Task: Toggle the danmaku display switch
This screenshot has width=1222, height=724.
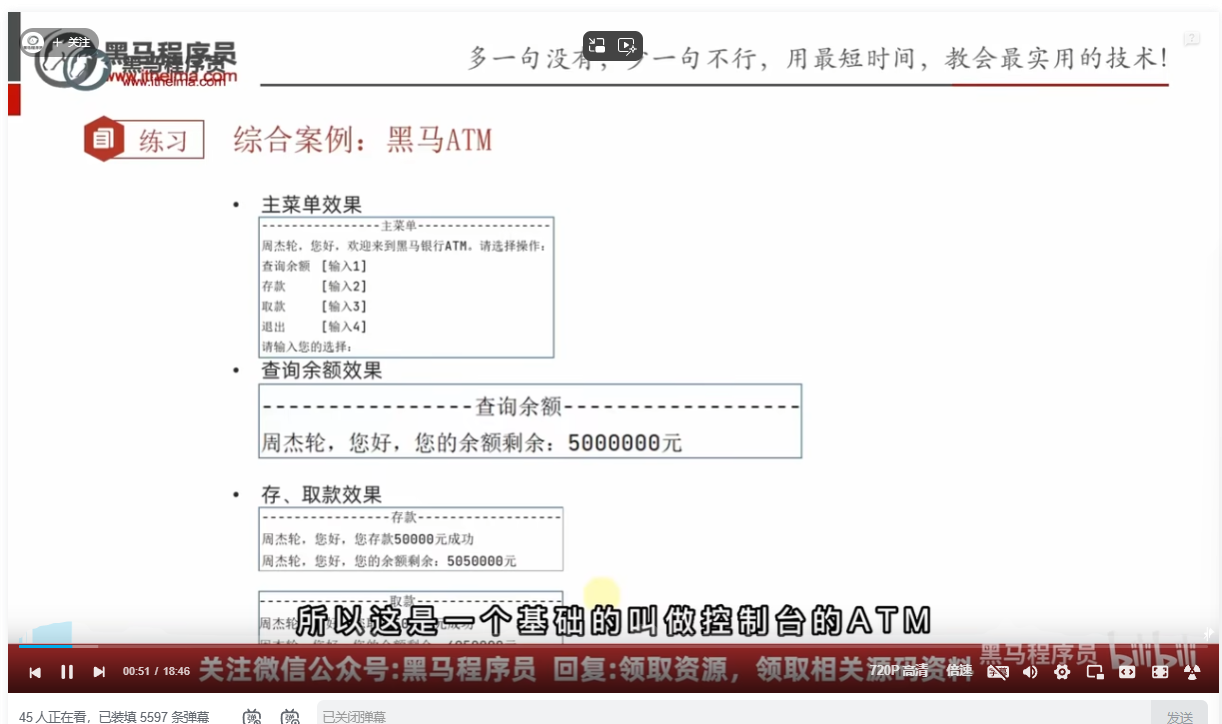Action: 252,716
